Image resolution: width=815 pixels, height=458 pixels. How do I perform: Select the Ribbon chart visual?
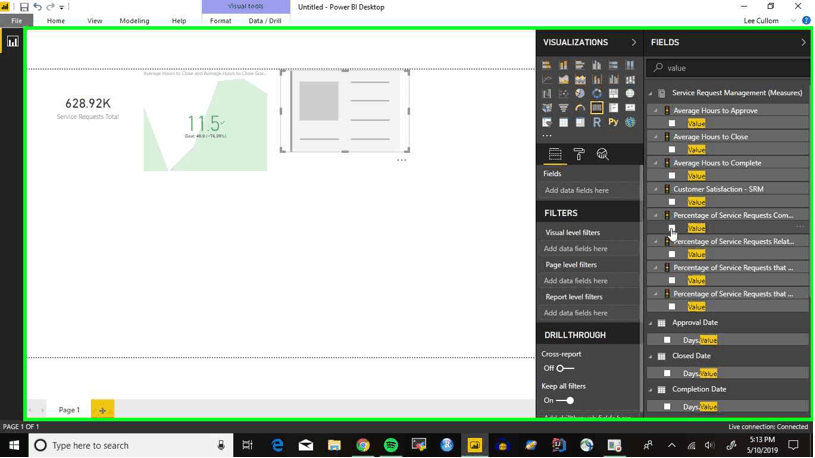point(630,80)
